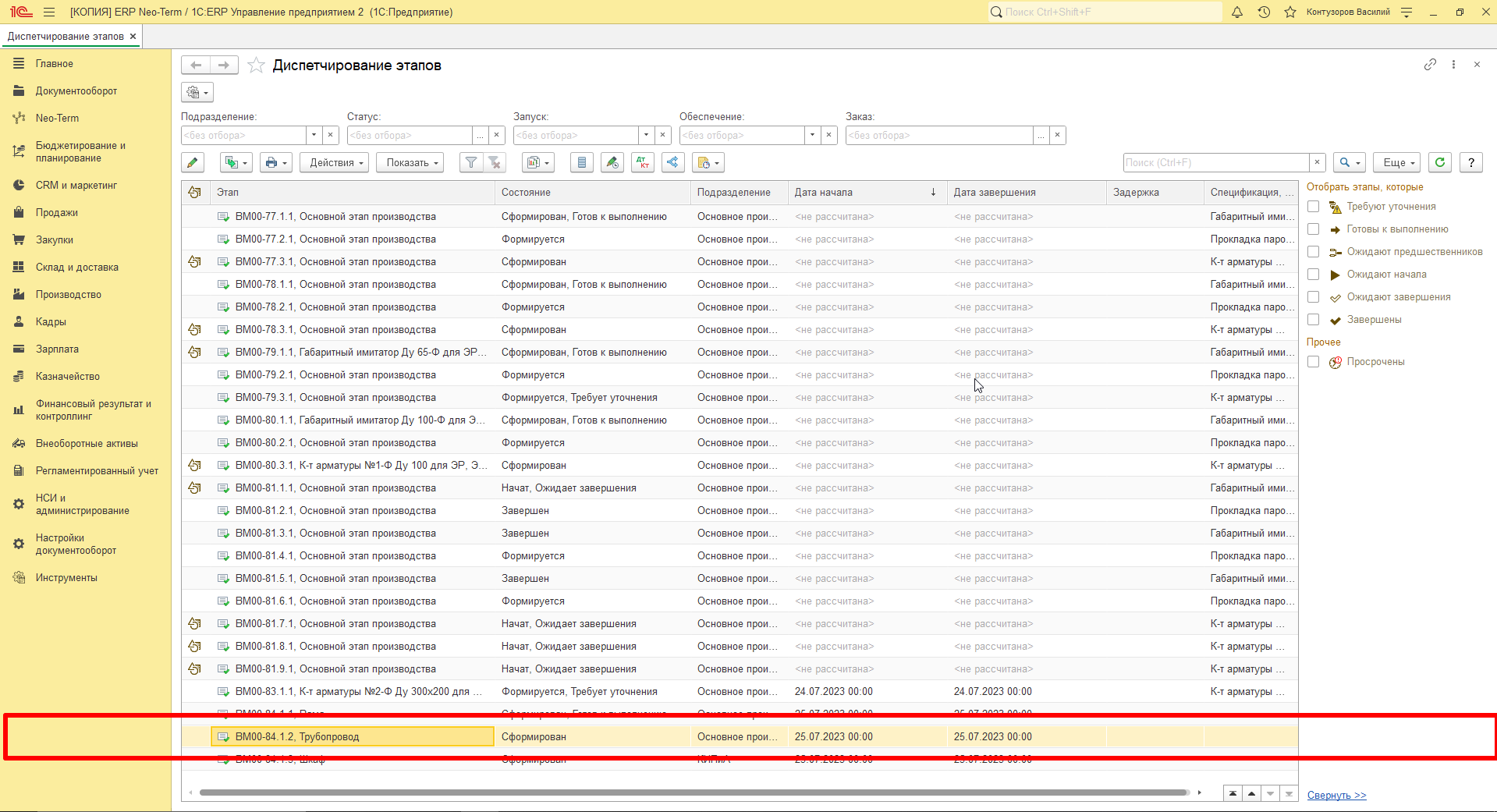Enable Готовы к выполнению checkbox
Image resolution: width=1497 pixels, height=812 pixels.
click(1314, 229)
